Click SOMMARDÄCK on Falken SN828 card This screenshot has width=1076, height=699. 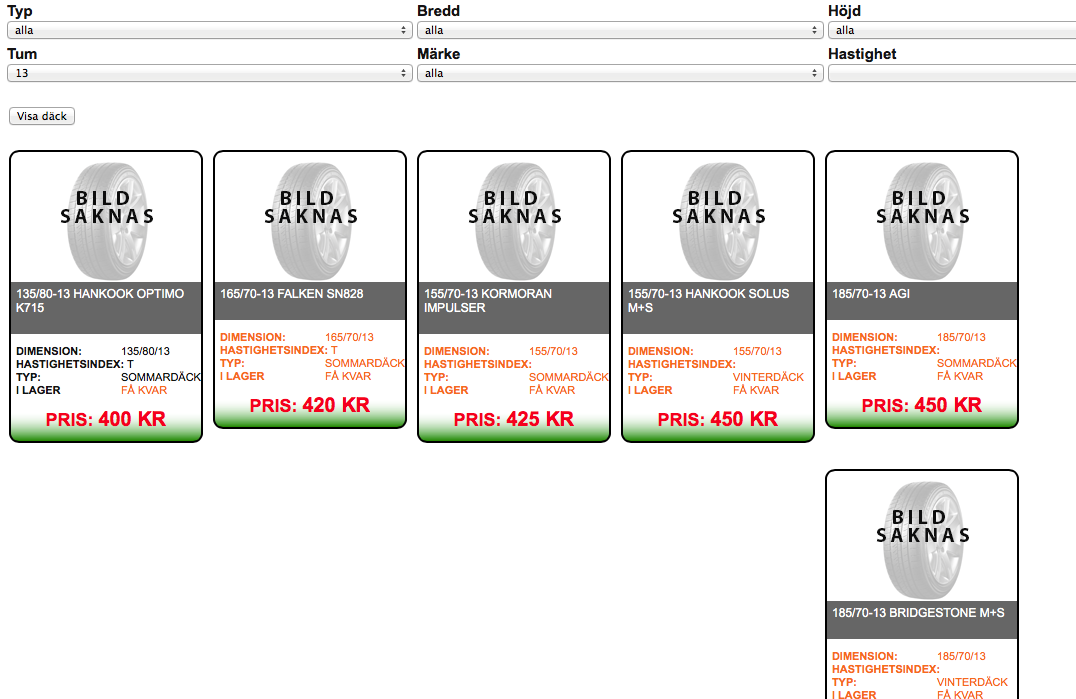(365, 364)
